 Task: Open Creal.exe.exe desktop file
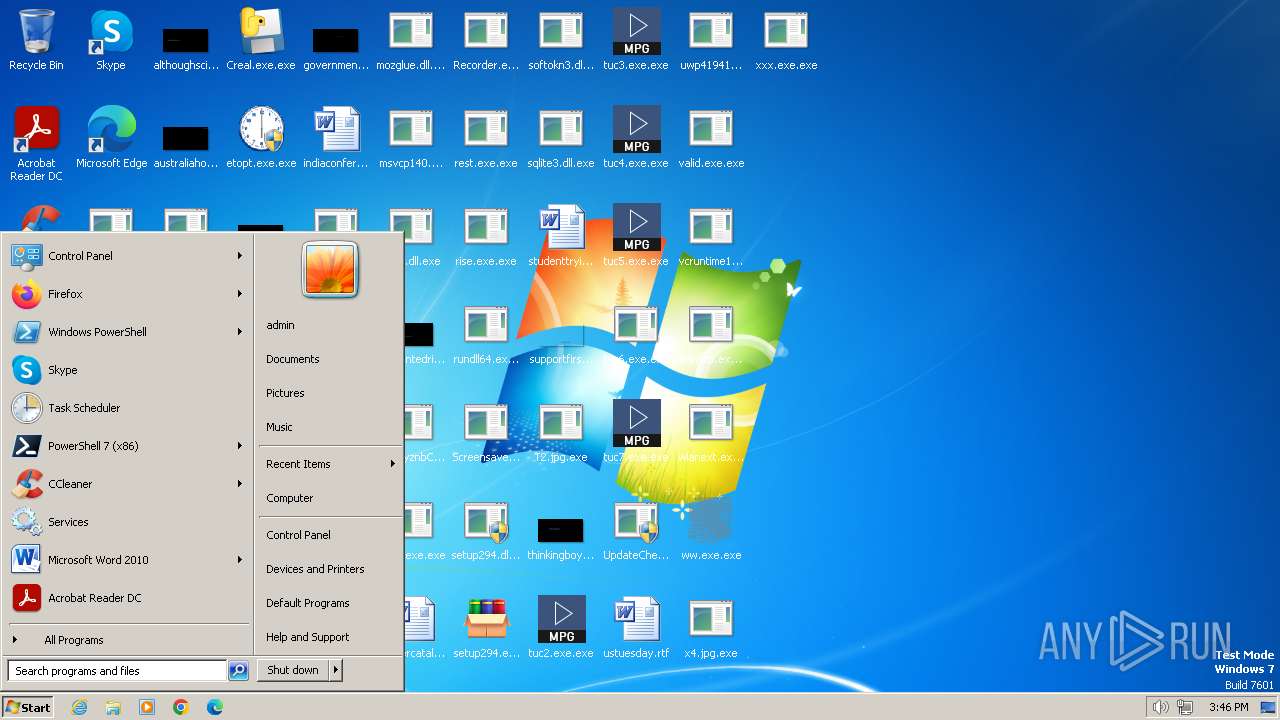pos(261,40)
